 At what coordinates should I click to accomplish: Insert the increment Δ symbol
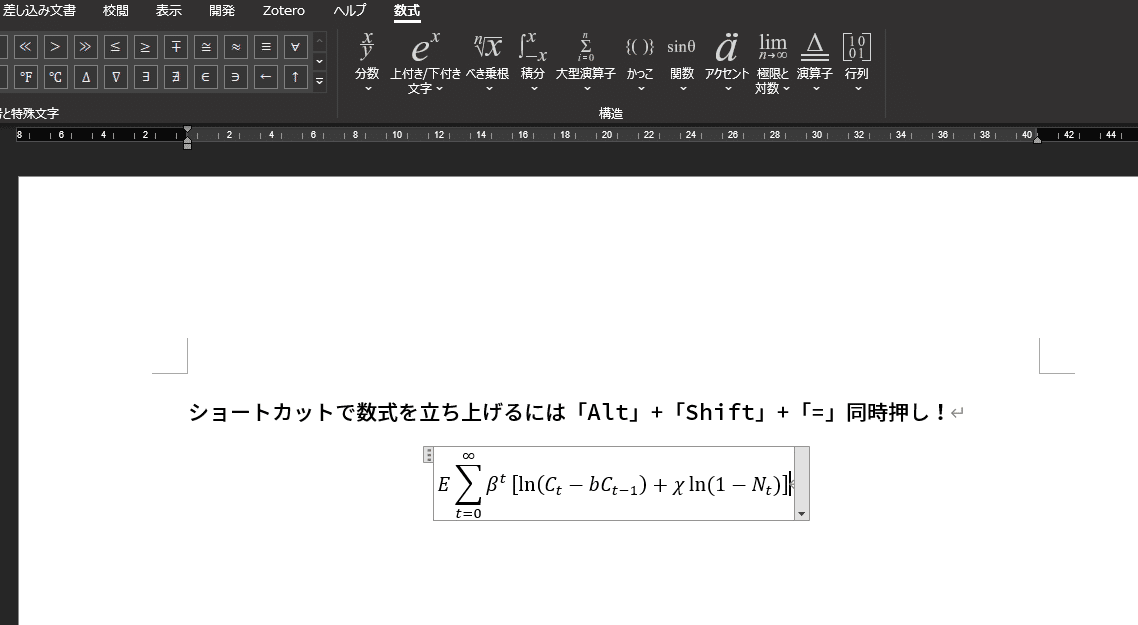click(x=86, y=77)
